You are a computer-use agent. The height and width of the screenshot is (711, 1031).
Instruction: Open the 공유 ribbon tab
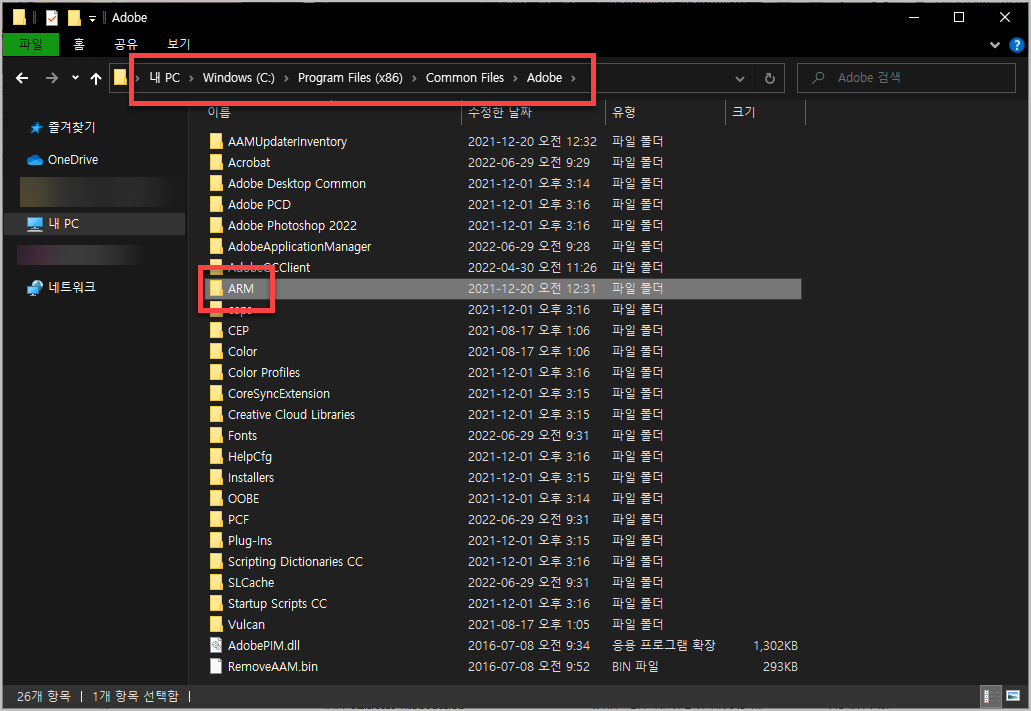pyautogui.click(x=126, y=44)
